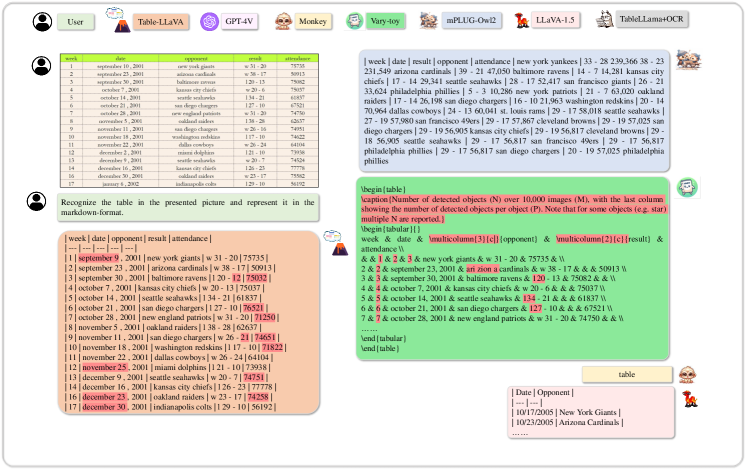This screenshot has width=748, height=470.
Task: Select the User legend label
Action: [75, 22]
